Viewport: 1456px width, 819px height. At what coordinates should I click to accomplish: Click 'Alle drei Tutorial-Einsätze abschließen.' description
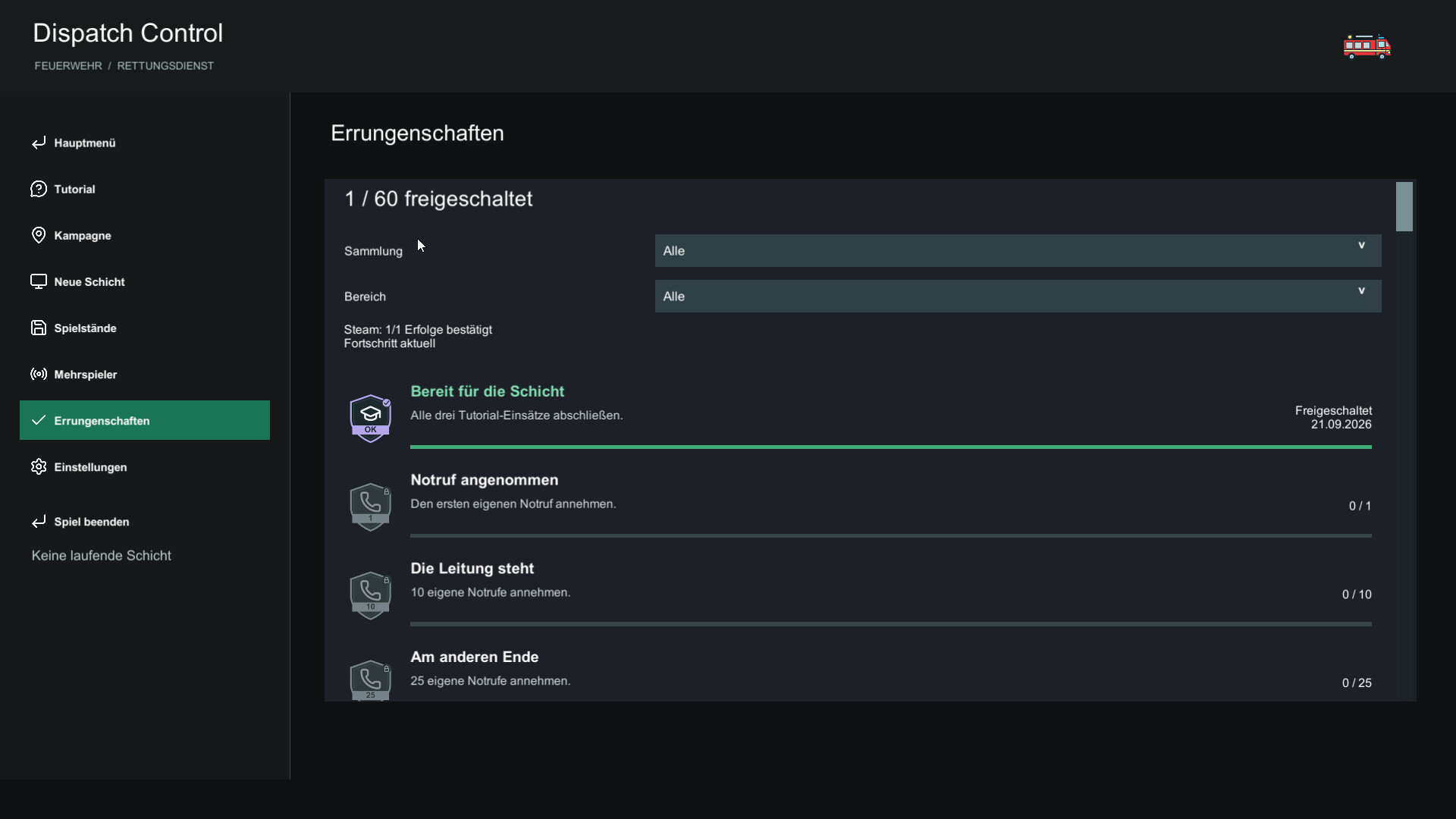pos(516,416)
